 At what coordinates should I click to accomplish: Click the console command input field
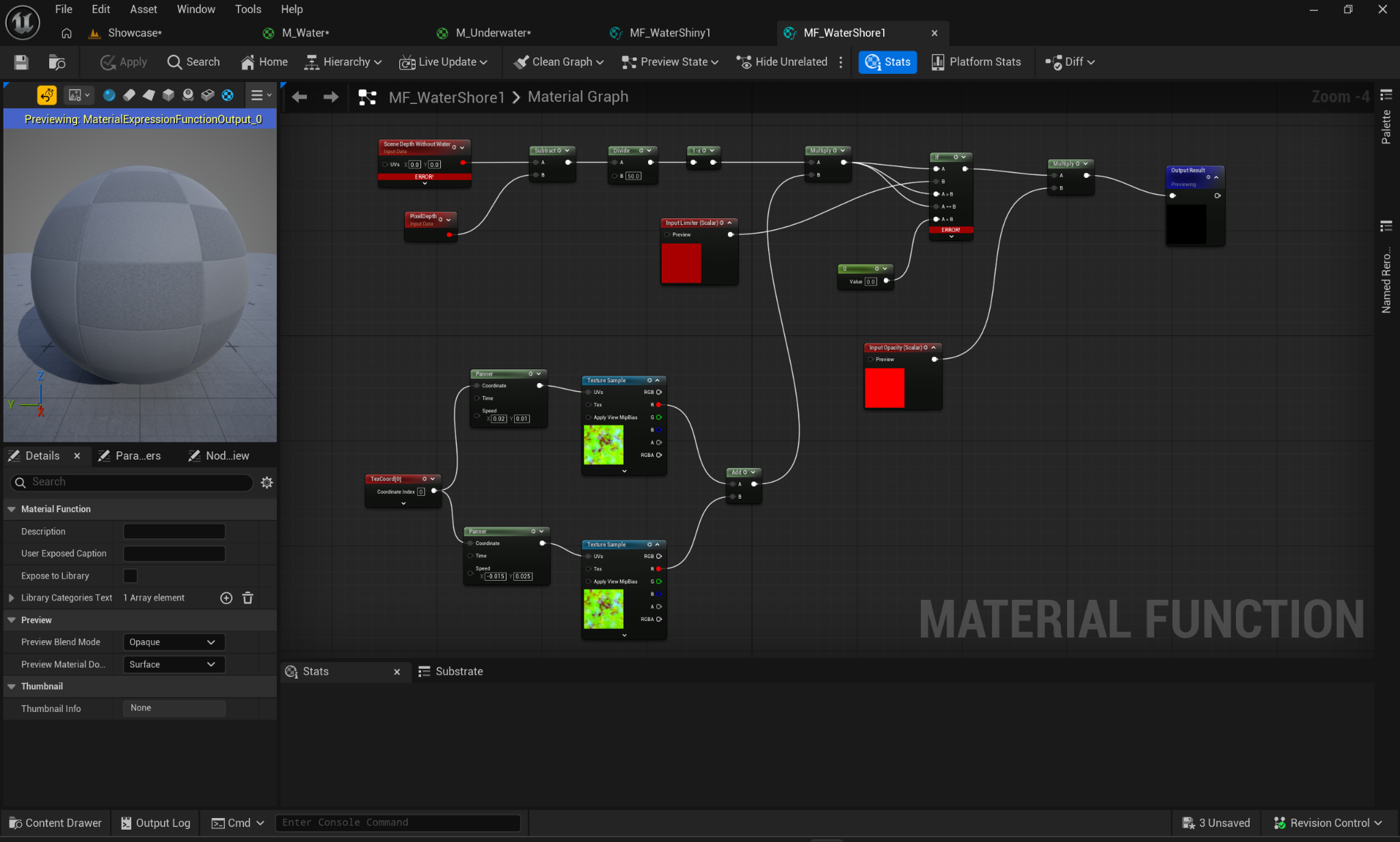tap(398, 823)
